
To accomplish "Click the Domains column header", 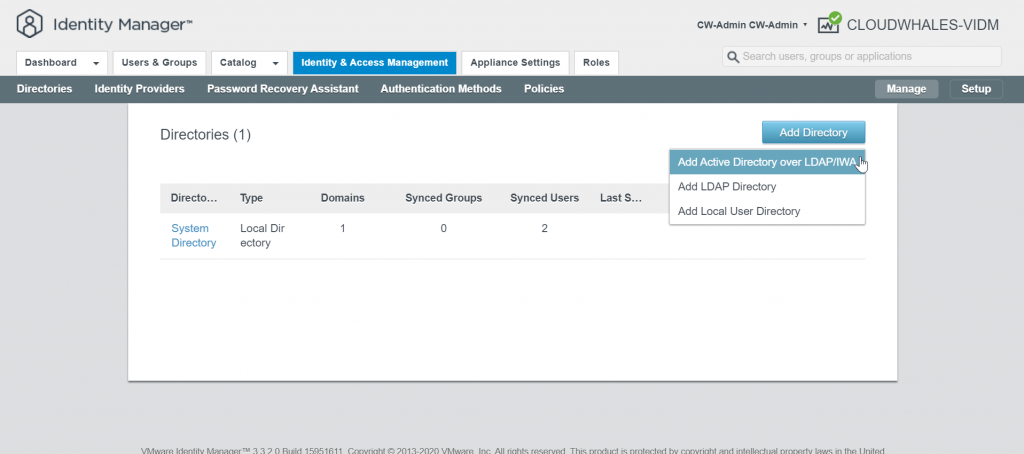I will coord(342,198).
